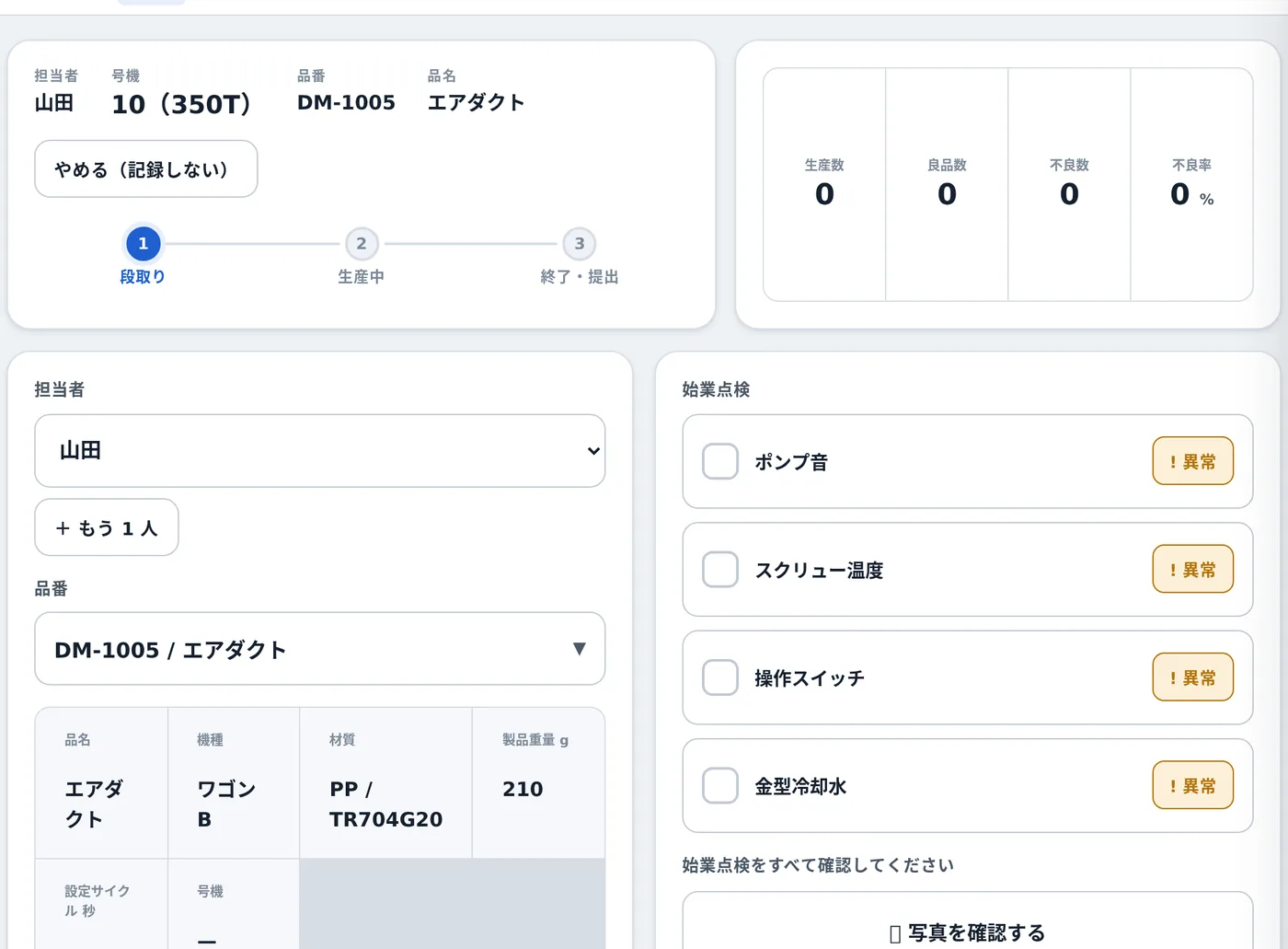
Task: Click the triangle arrow in 品番 selector
Action: point(580,649)
